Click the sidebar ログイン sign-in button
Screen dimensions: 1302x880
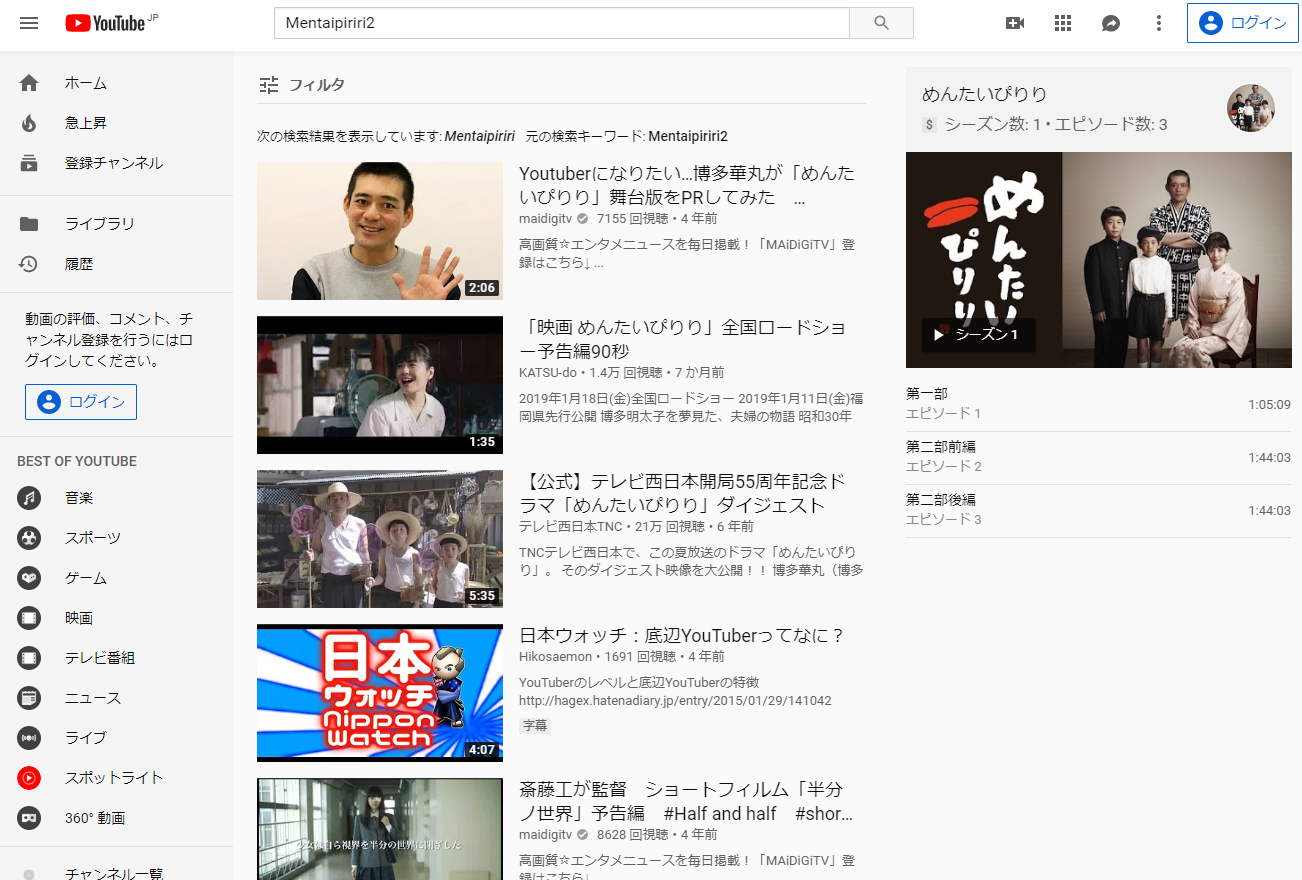point(81,402)
